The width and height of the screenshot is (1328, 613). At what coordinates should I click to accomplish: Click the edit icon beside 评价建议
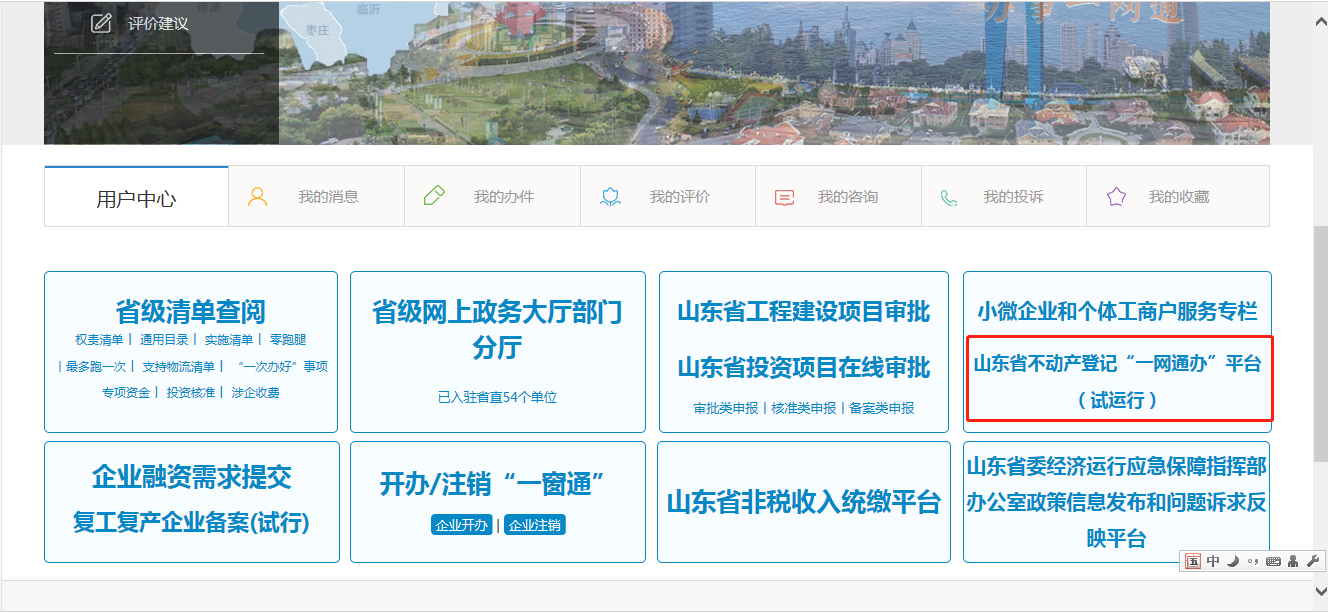(101, 23)
